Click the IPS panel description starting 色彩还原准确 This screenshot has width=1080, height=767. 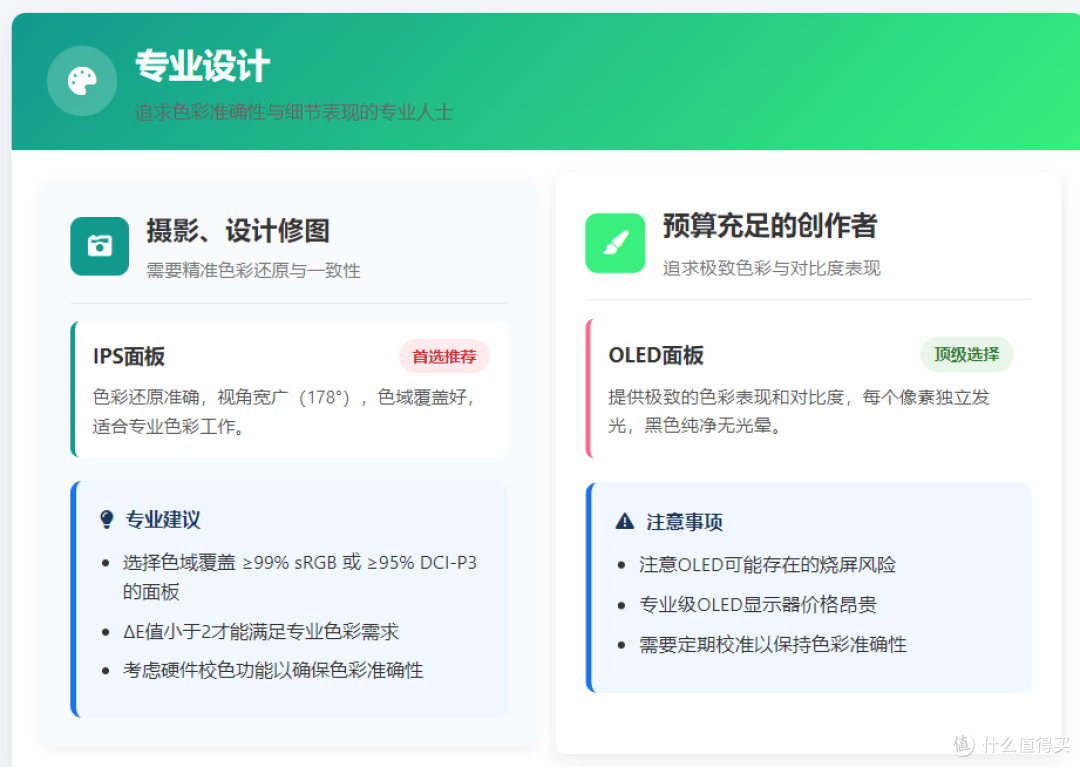click(284, 412)
